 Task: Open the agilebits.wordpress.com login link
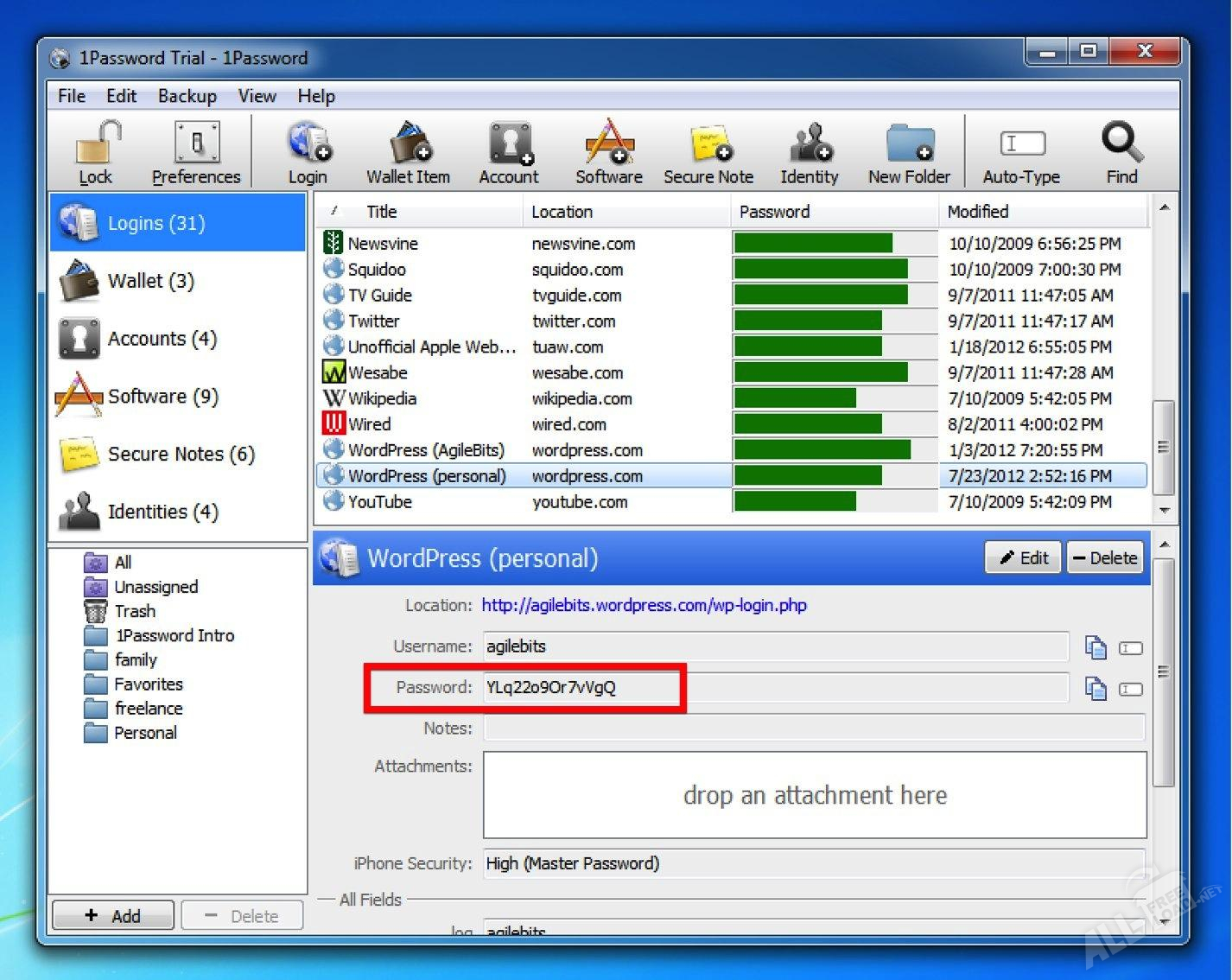tap(644, 606)
